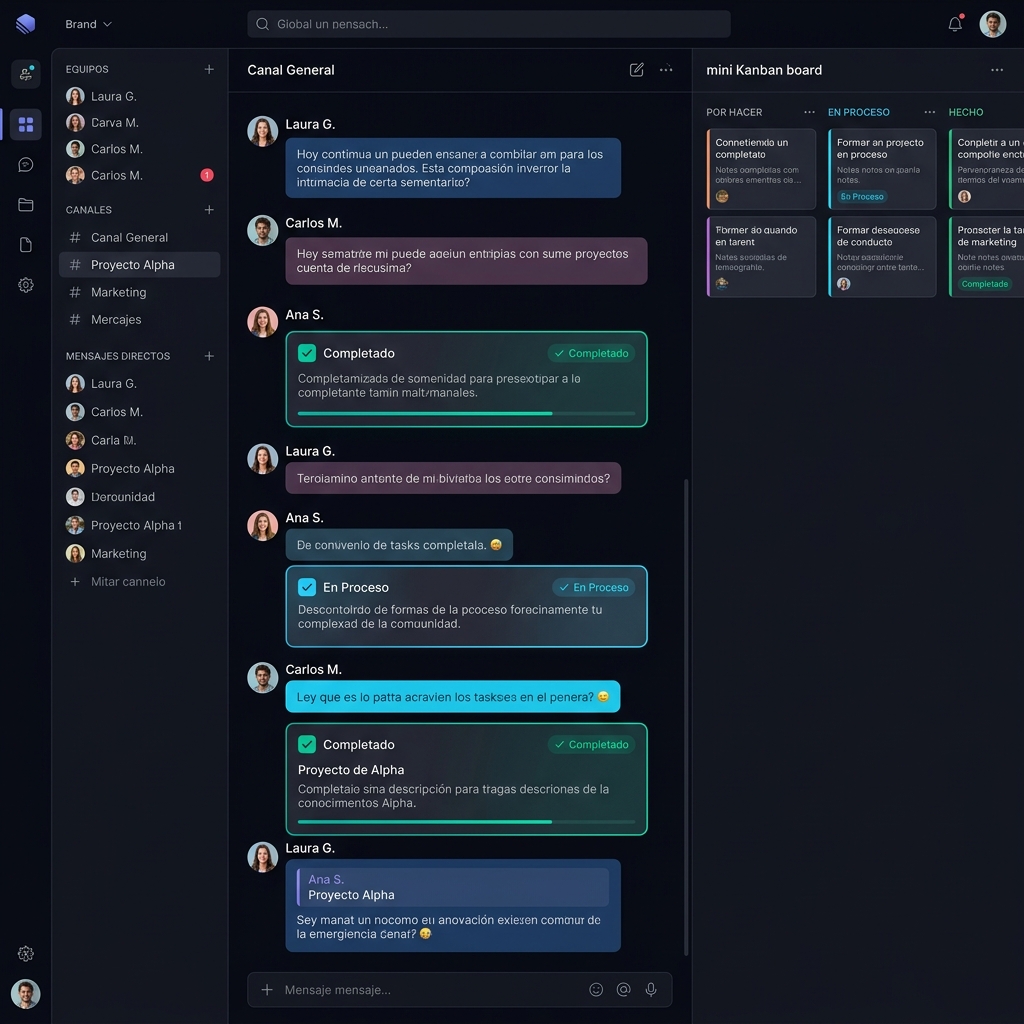This screenshot has width=1024, height=1024.
Task: Open the bottom settings gear icon
Action: pyautogui.click(x=26, y=953)
